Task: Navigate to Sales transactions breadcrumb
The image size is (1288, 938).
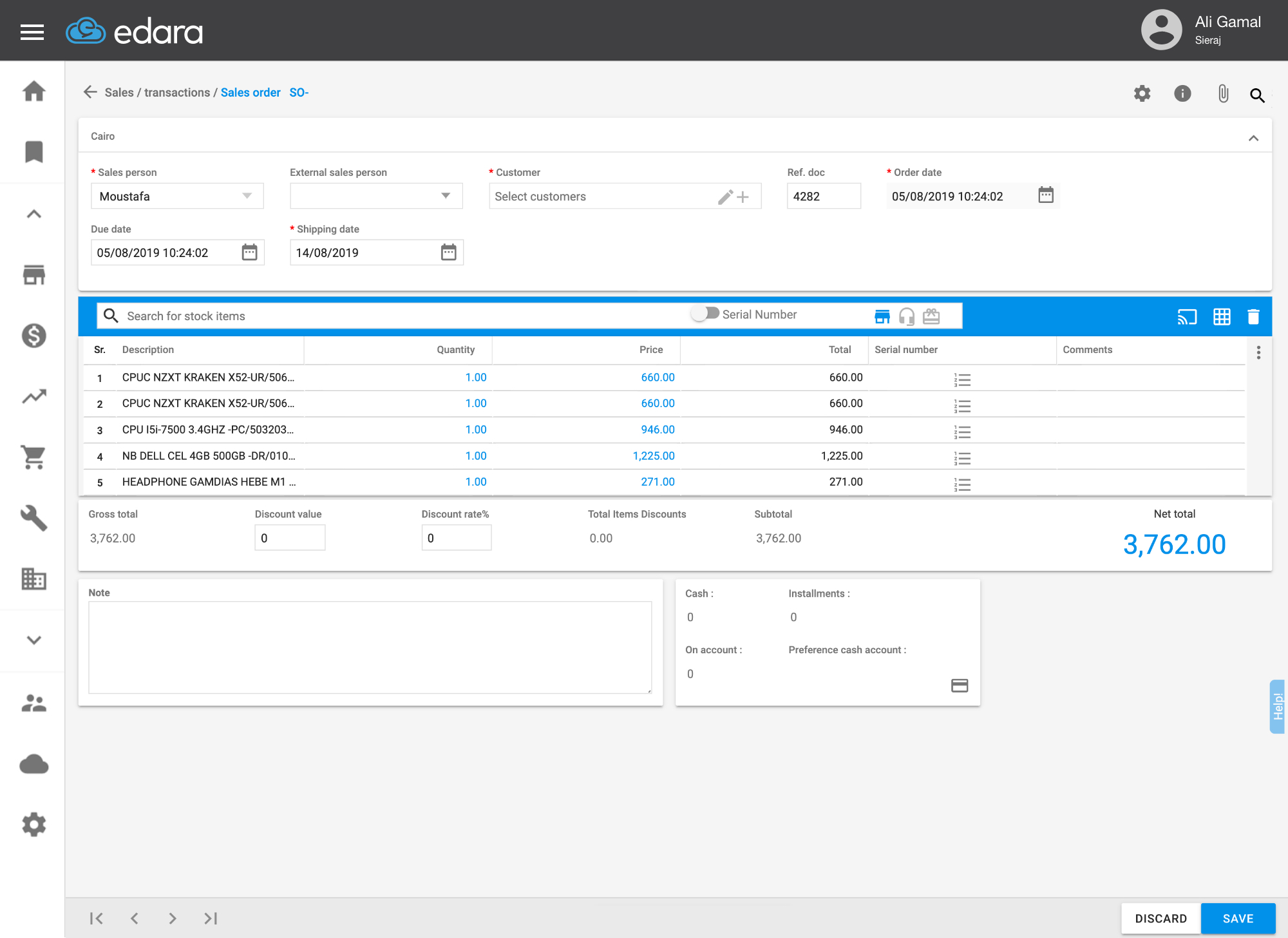Action: (159, 92)
